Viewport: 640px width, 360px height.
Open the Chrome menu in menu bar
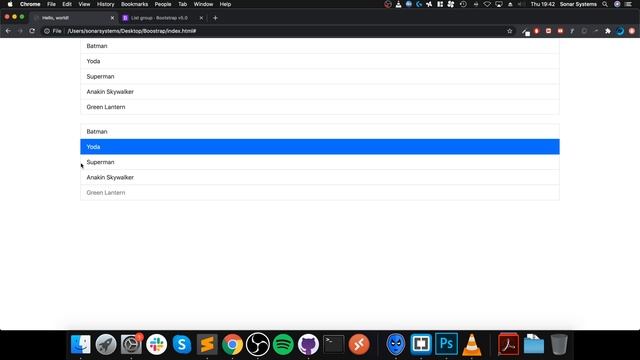(x=30, y=4)
